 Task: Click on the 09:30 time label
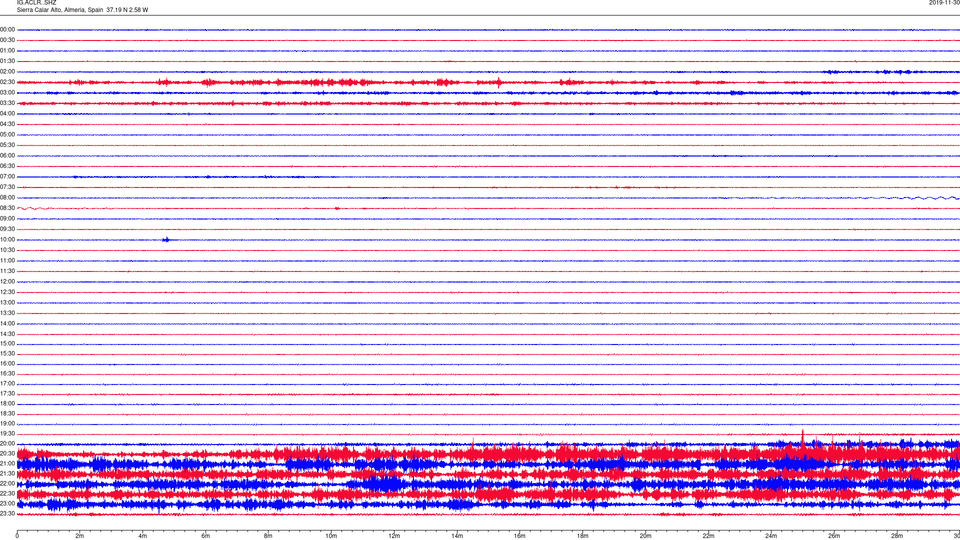(x=7, y=229)
